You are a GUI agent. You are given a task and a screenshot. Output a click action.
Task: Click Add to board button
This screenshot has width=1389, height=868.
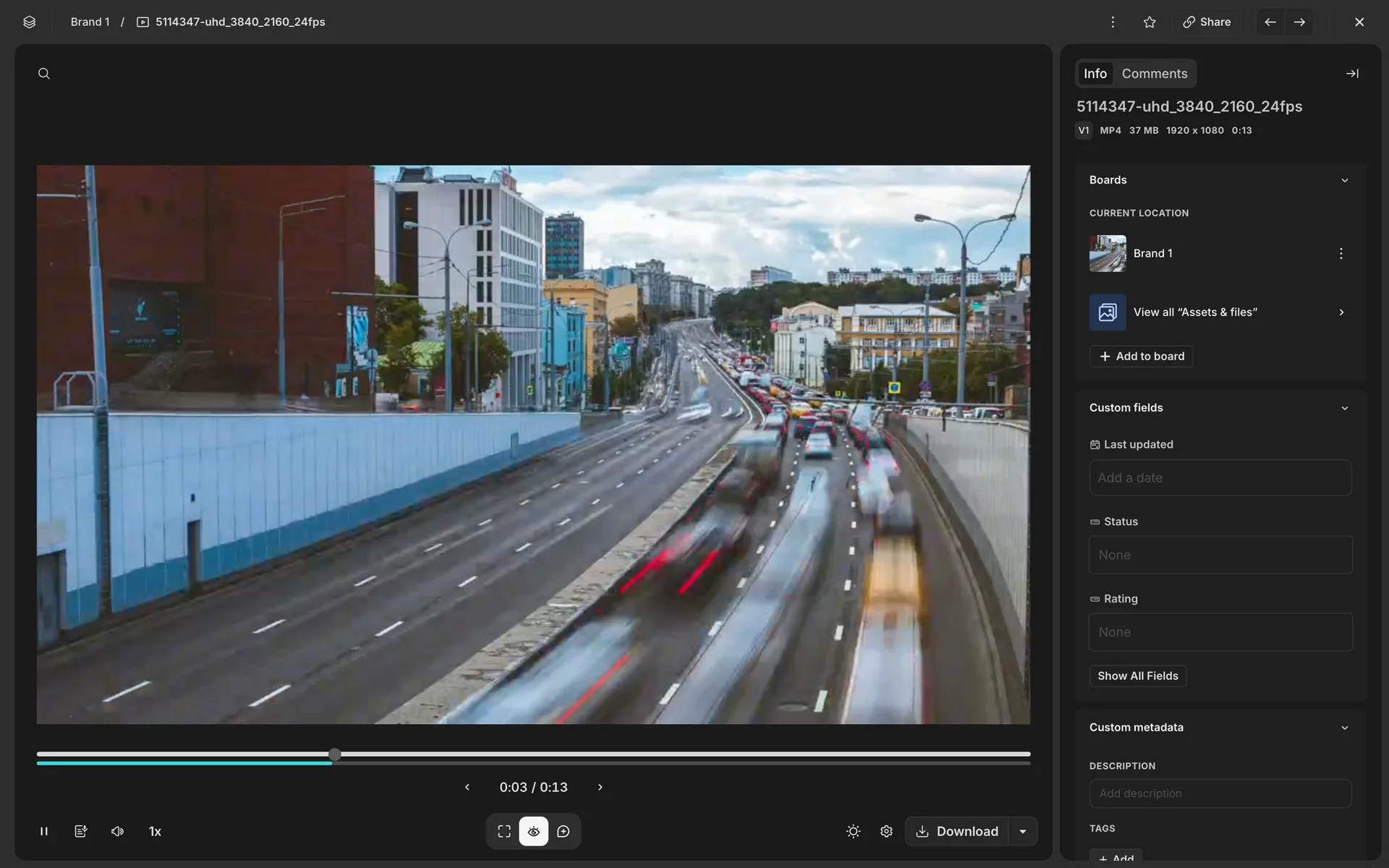tap(1141, 356)
